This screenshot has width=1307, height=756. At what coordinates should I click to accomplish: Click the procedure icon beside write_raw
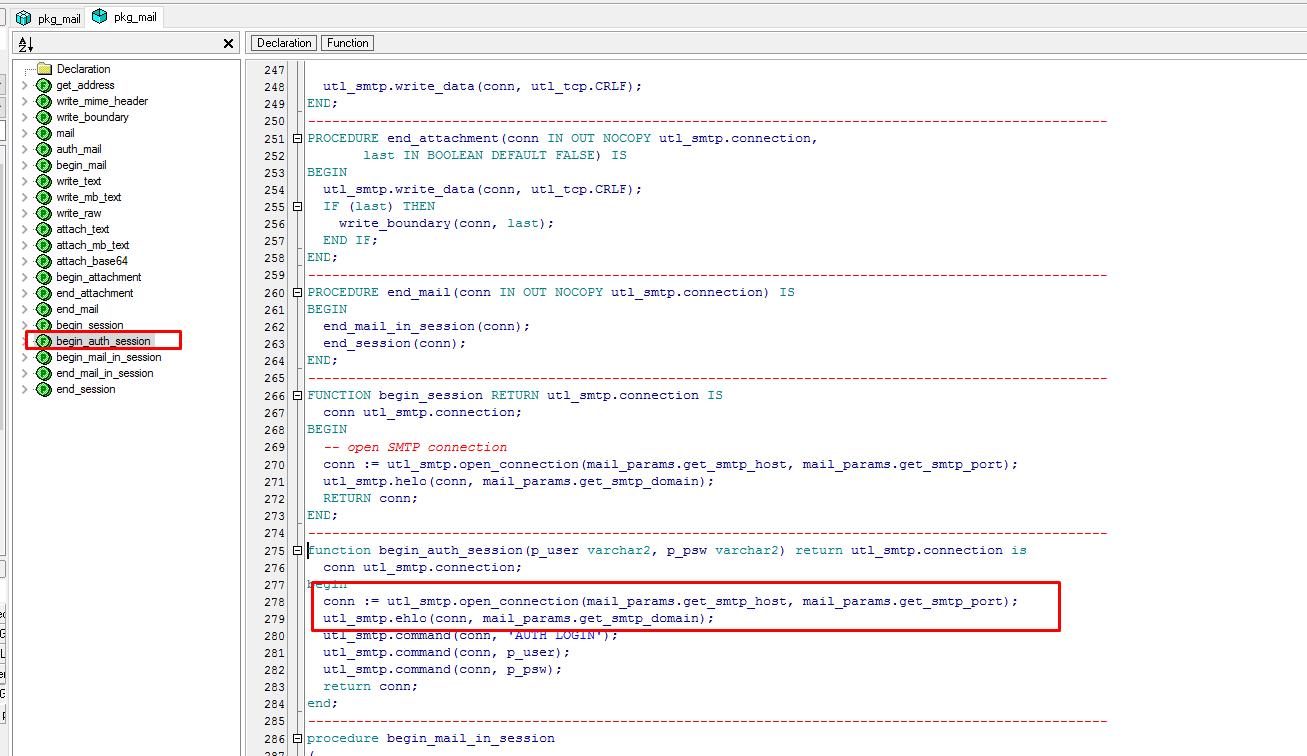tap(44, 213)
